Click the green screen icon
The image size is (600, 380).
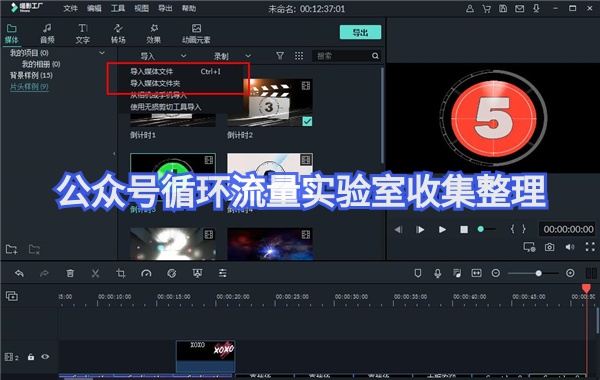pyautogui.click(x=197, y=273)
